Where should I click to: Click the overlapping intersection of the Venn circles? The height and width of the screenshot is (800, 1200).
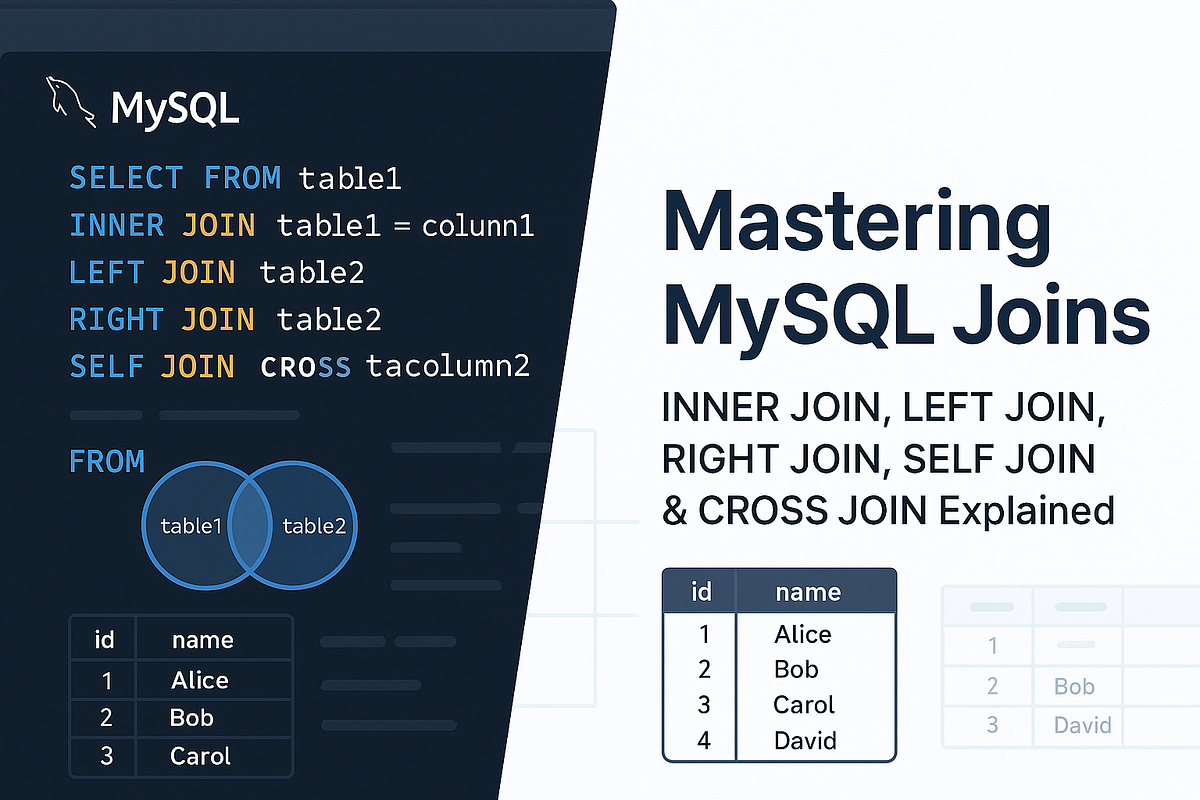[x=251, y=525]
